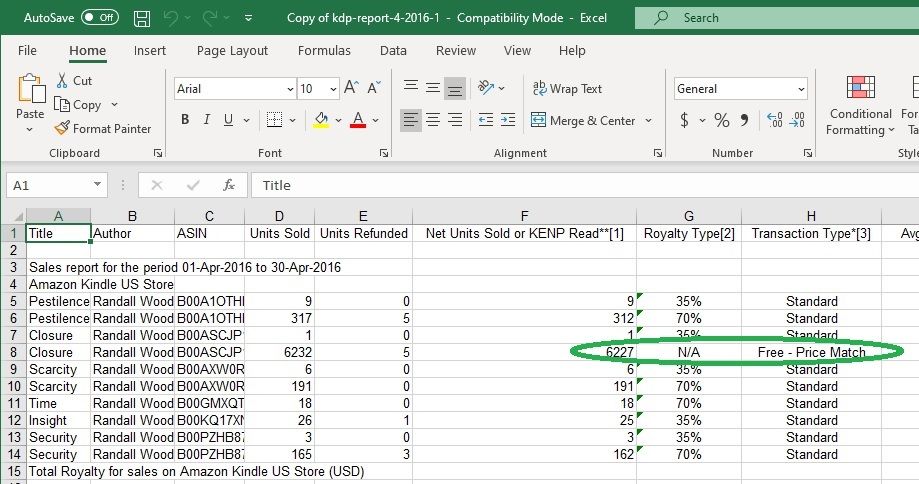Switch to the View tab
919x484 pixels.
click(x=518, y=51)
